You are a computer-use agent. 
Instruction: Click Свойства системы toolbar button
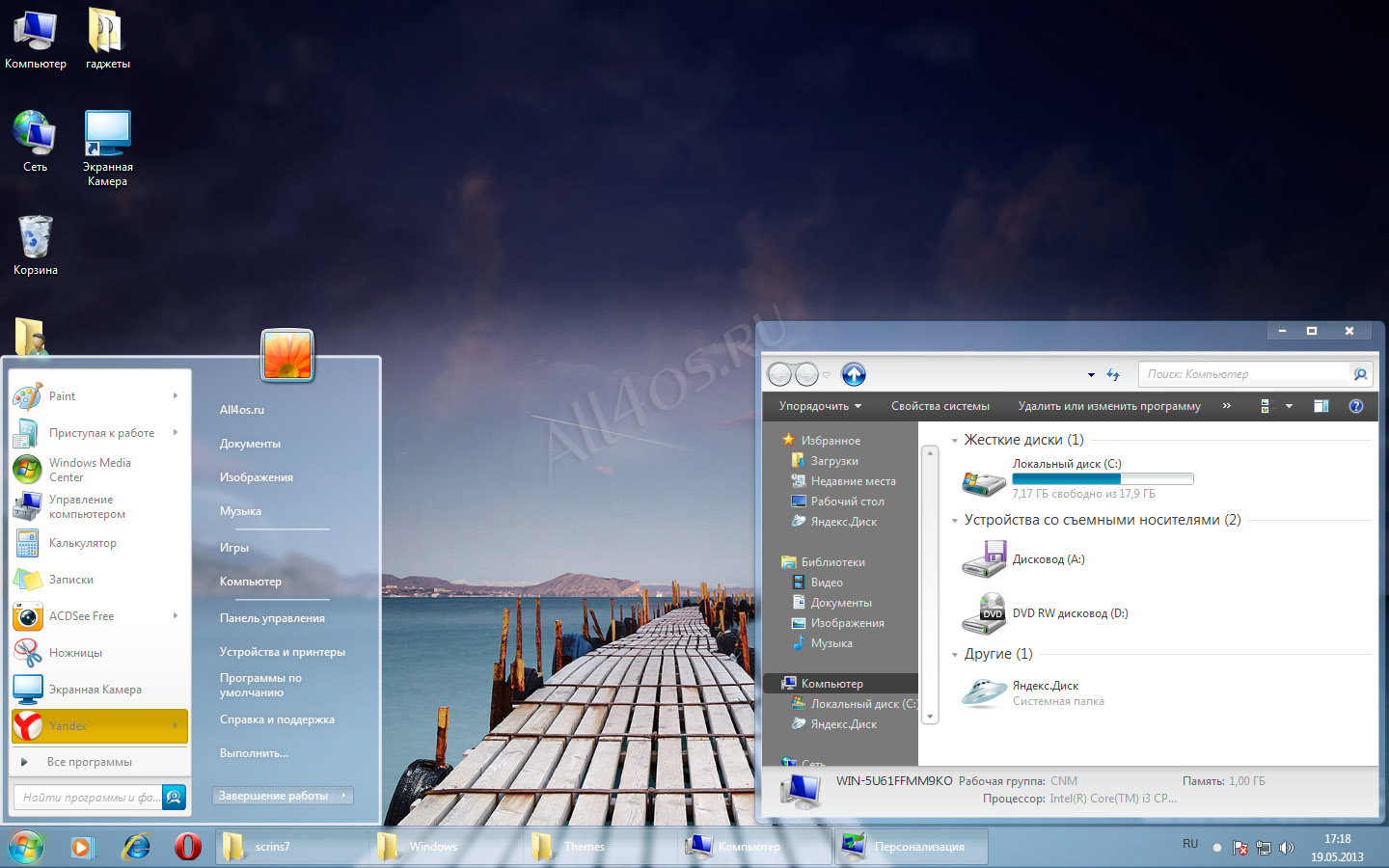click(940, 406)
